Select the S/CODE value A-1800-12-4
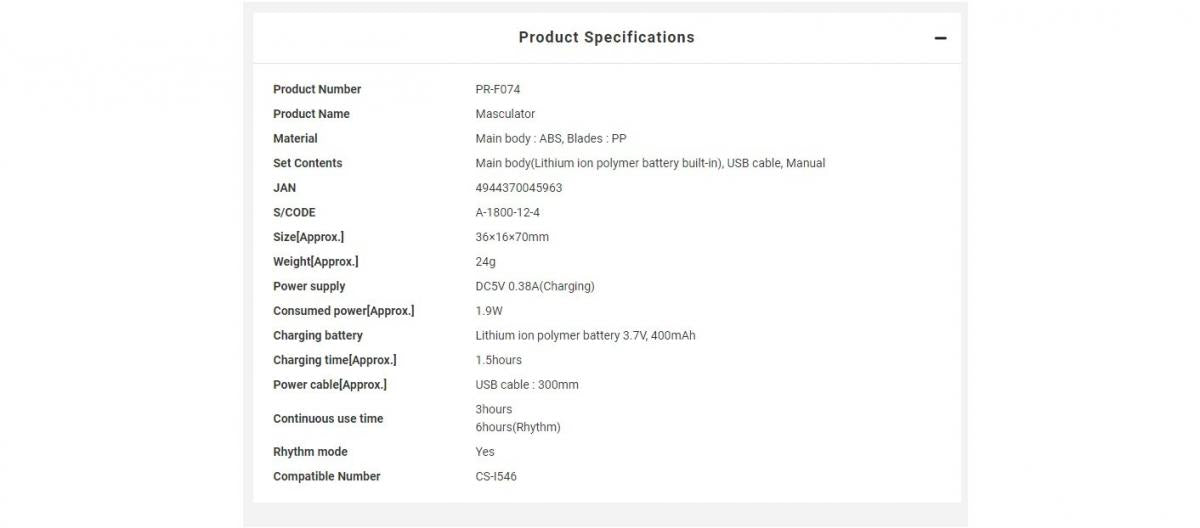The width and height of the screenshot is (1200, 528). (x=507, y=212)
